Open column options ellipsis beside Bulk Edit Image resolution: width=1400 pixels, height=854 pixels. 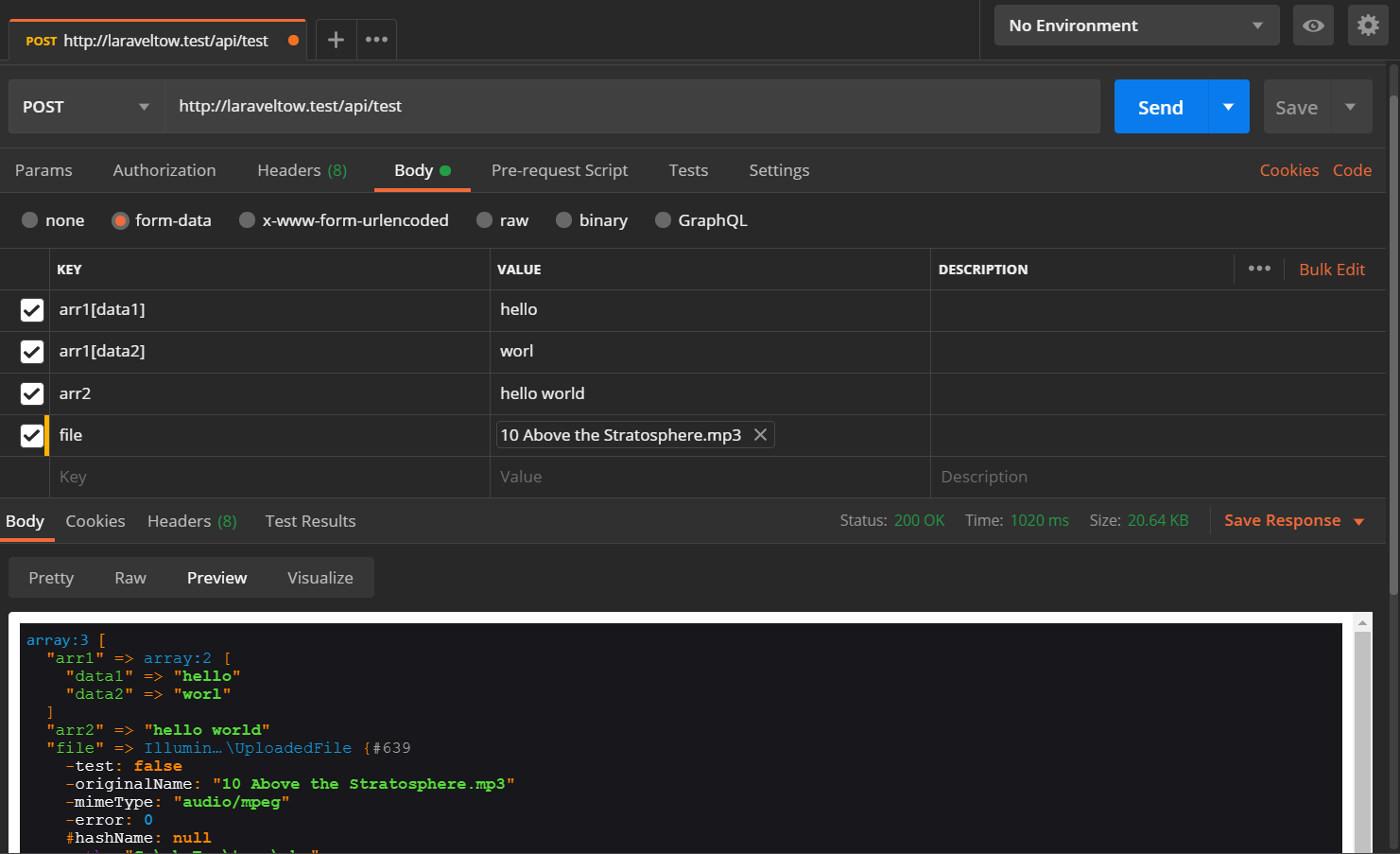1259,269
